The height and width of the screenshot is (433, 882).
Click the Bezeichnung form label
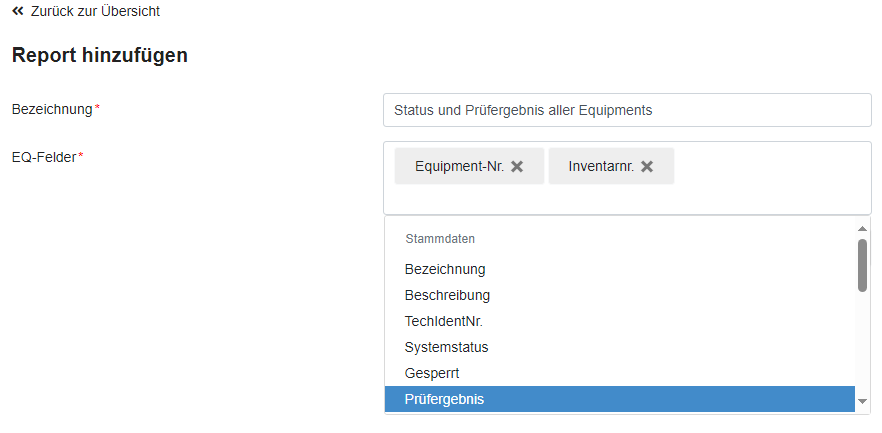tap(52, 108)
